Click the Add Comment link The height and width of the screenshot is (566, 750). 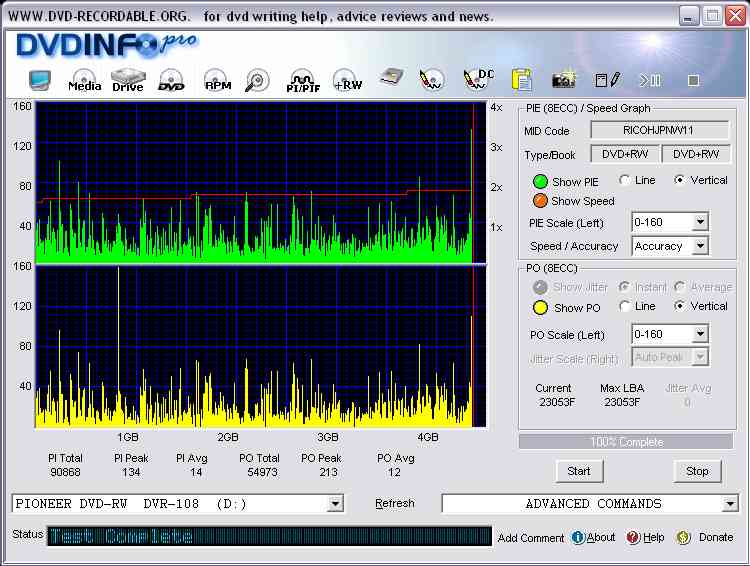coord(531,538)
